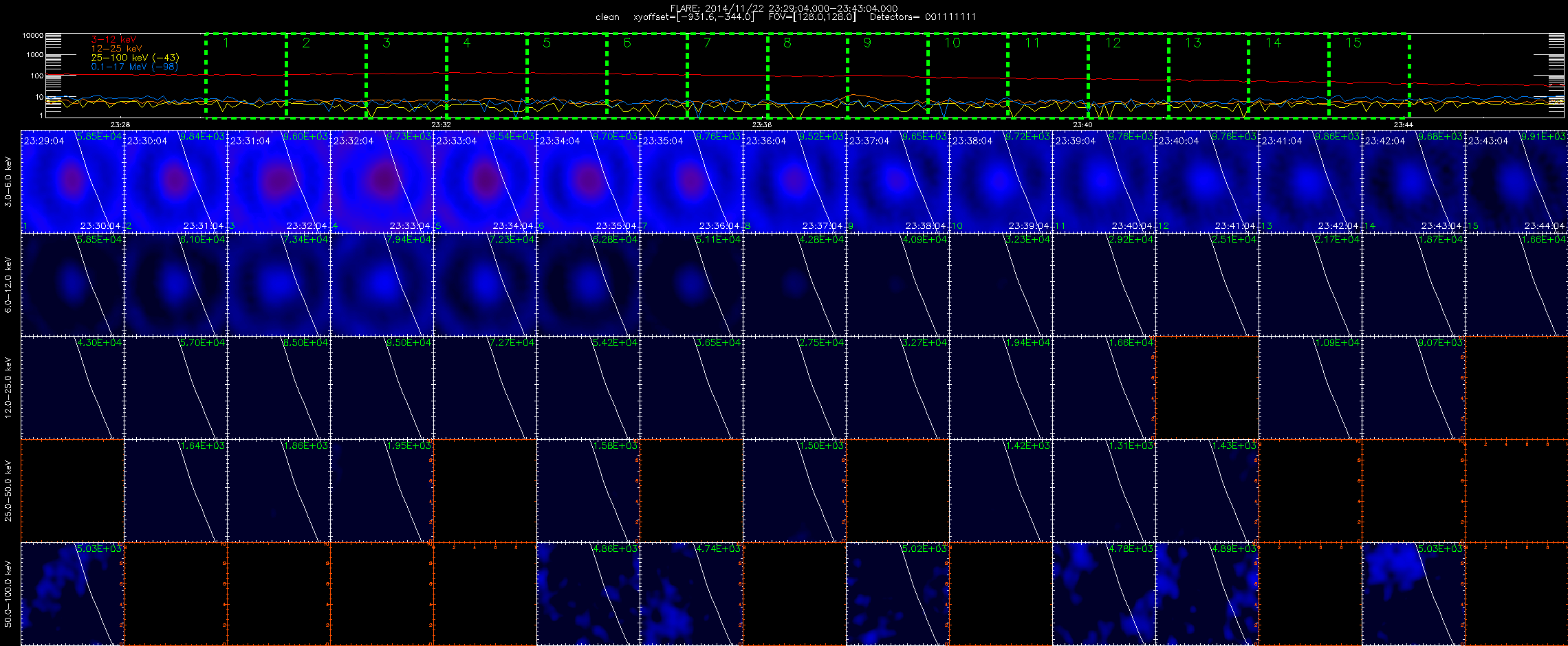Open the 3-6 keV image starting 23:41:04
1568x646 pixels.
tap(1310, 181)
